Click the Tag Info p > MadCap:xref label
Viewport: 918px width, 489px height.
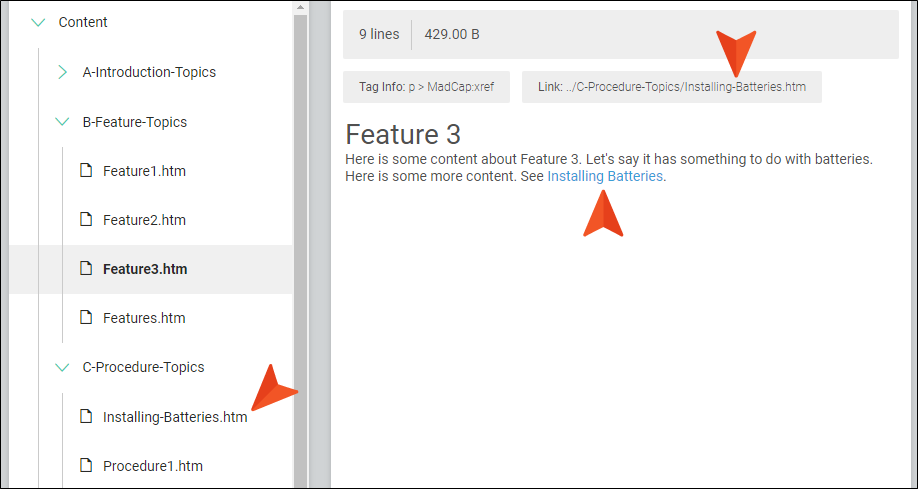pos(426,87)
